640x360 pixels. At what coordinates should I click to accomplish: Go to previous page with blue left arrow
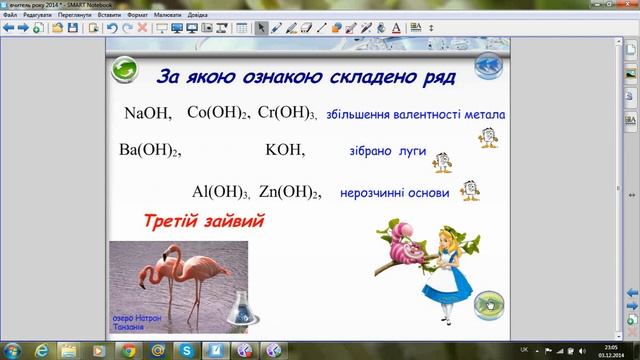click(x=9, y=28)
